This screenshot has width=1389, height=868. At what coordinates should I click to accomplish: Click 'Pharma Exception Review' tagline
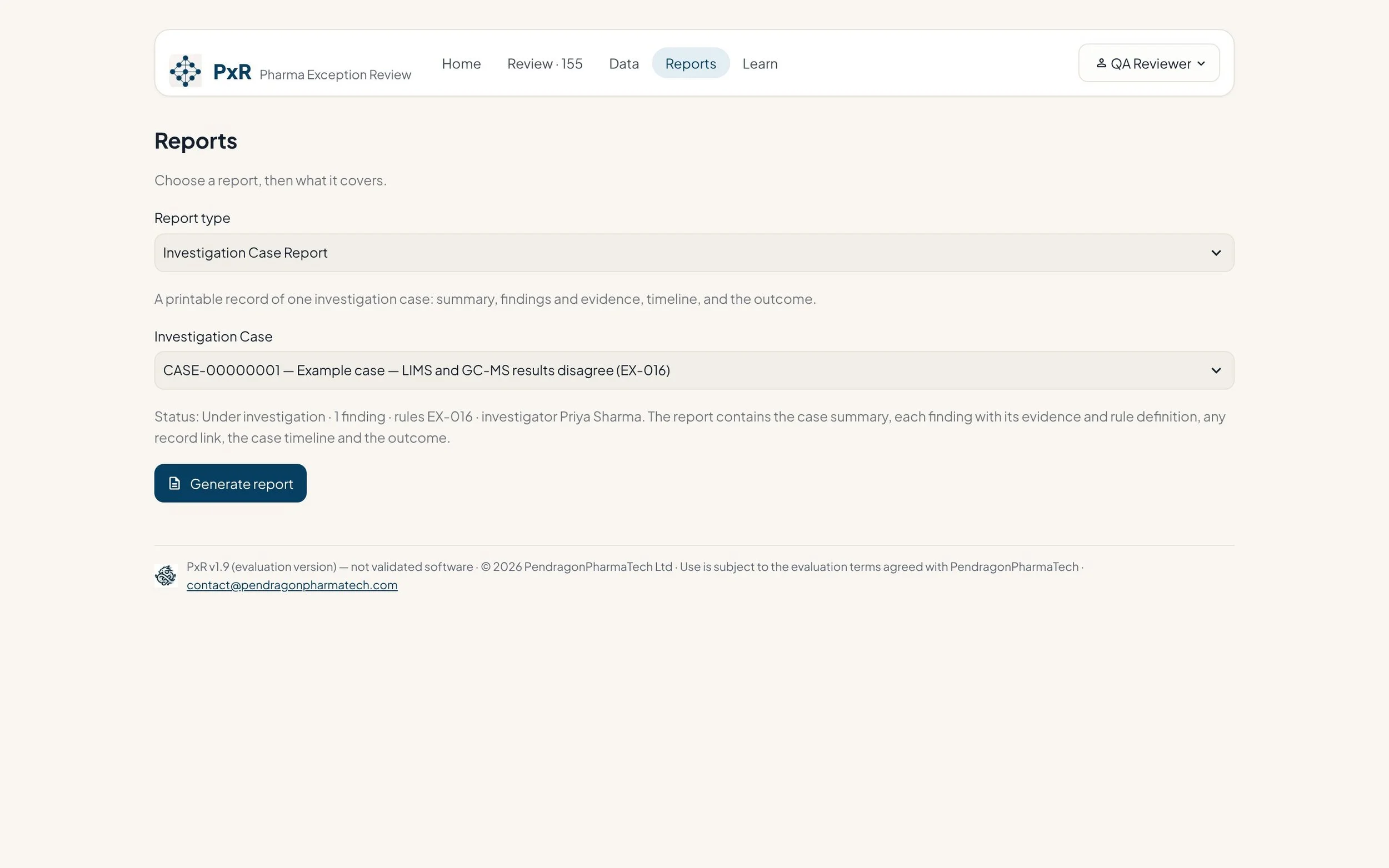336,74
